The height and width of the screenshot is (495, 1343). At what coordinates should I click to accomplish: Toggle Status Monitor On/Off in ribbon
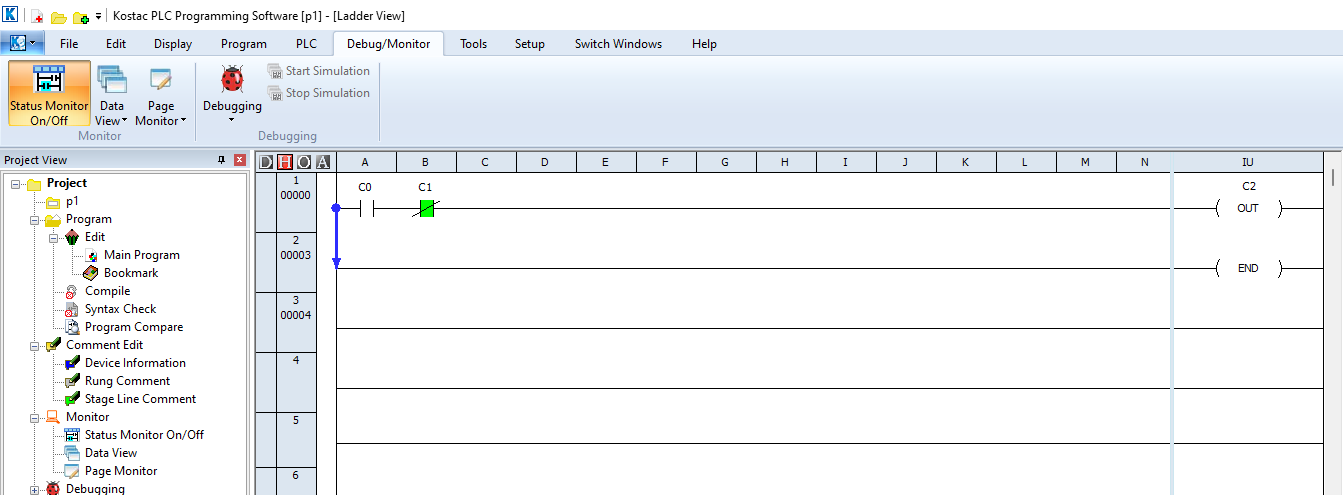click(x=49, y=93)
